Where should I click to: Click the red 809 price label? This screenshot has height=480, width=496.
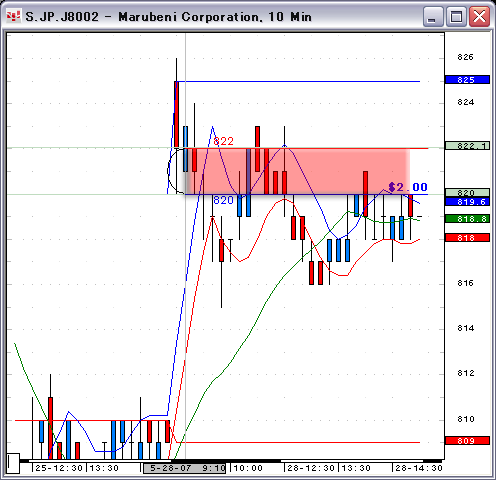(x=467, y=441)
